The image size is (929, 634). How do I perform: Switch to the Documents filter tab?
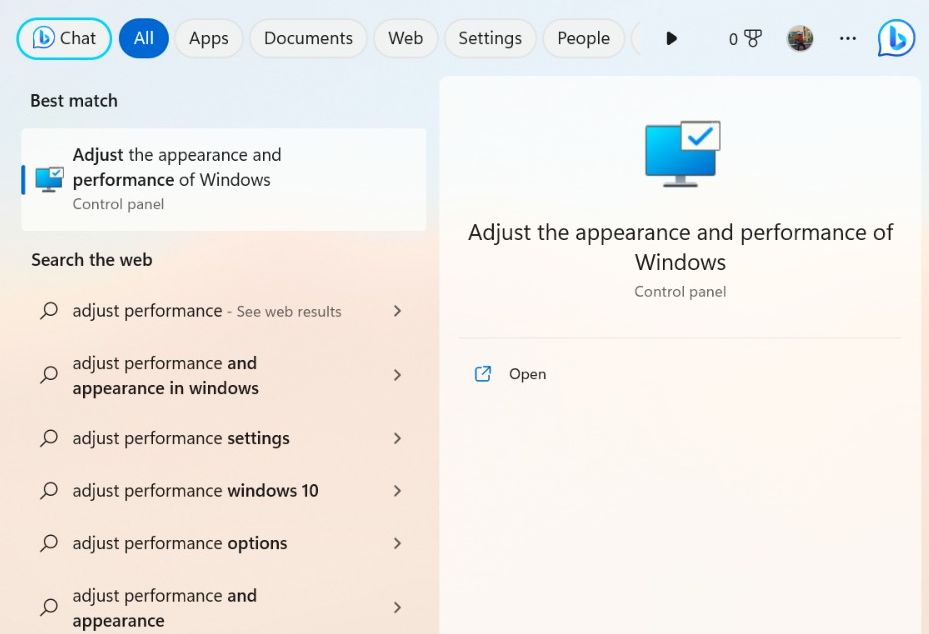click(x=308, y=39)
